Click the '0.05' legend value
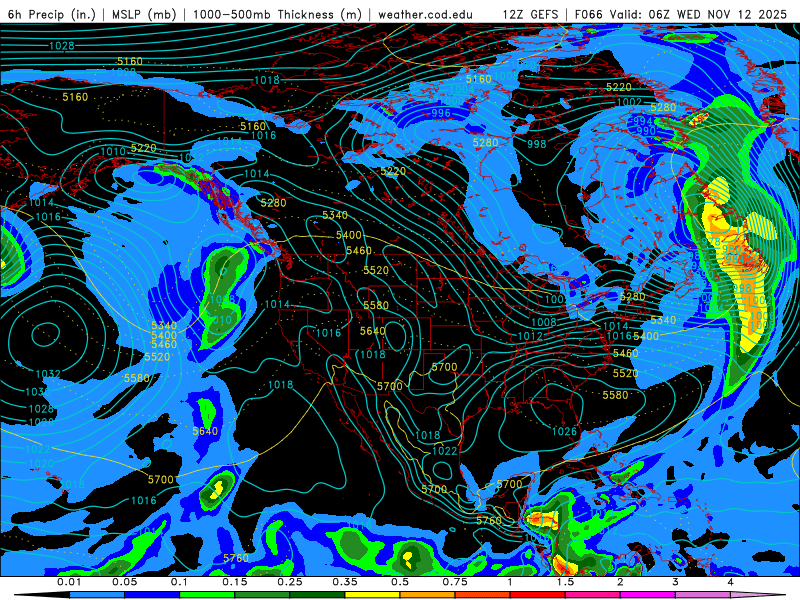This screenshot has width=800, height=600. 124,582
